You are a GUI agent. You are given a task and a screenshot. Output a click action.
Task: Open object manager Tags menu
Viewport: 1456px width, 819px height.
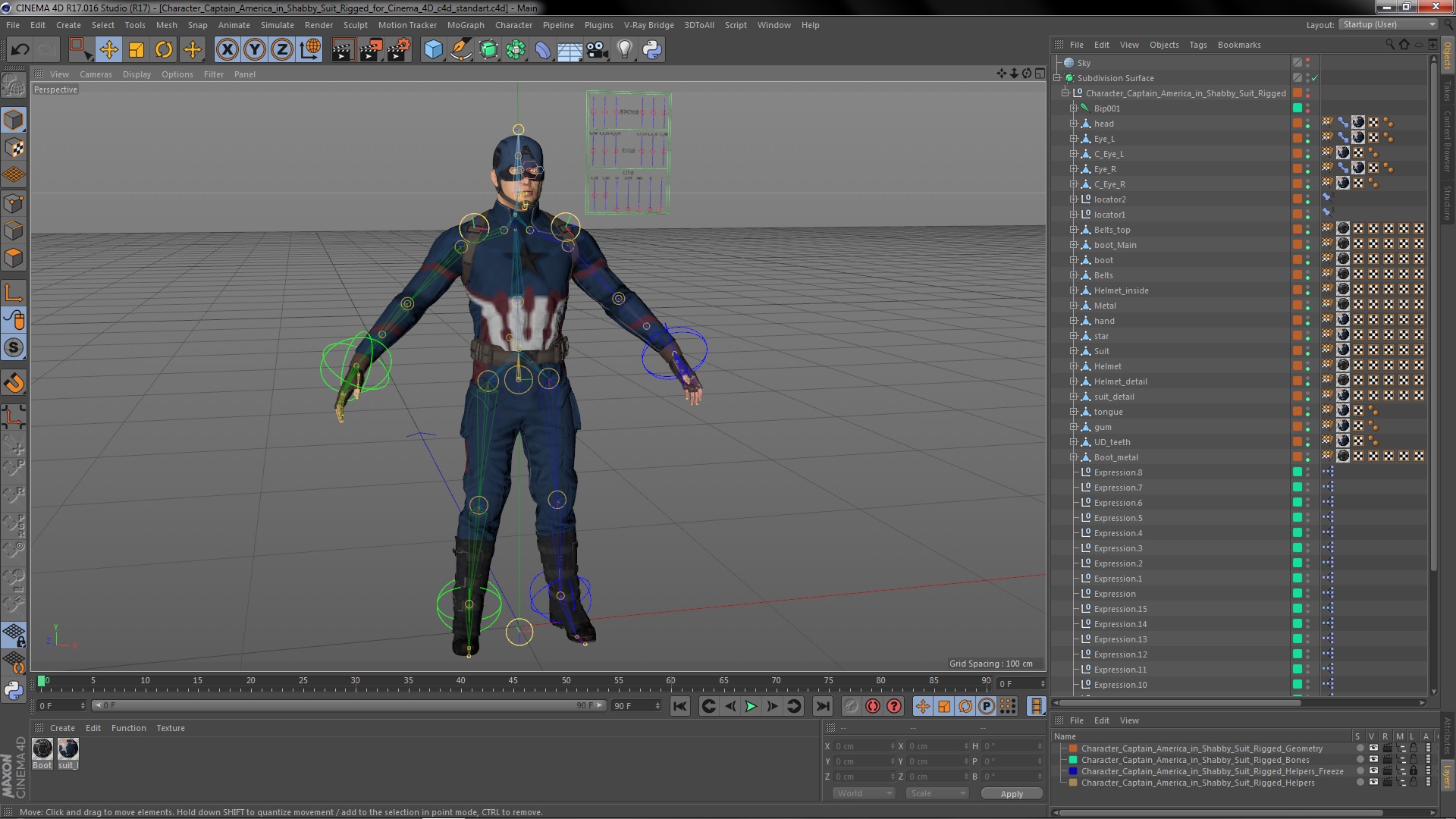coord(1197,45)
